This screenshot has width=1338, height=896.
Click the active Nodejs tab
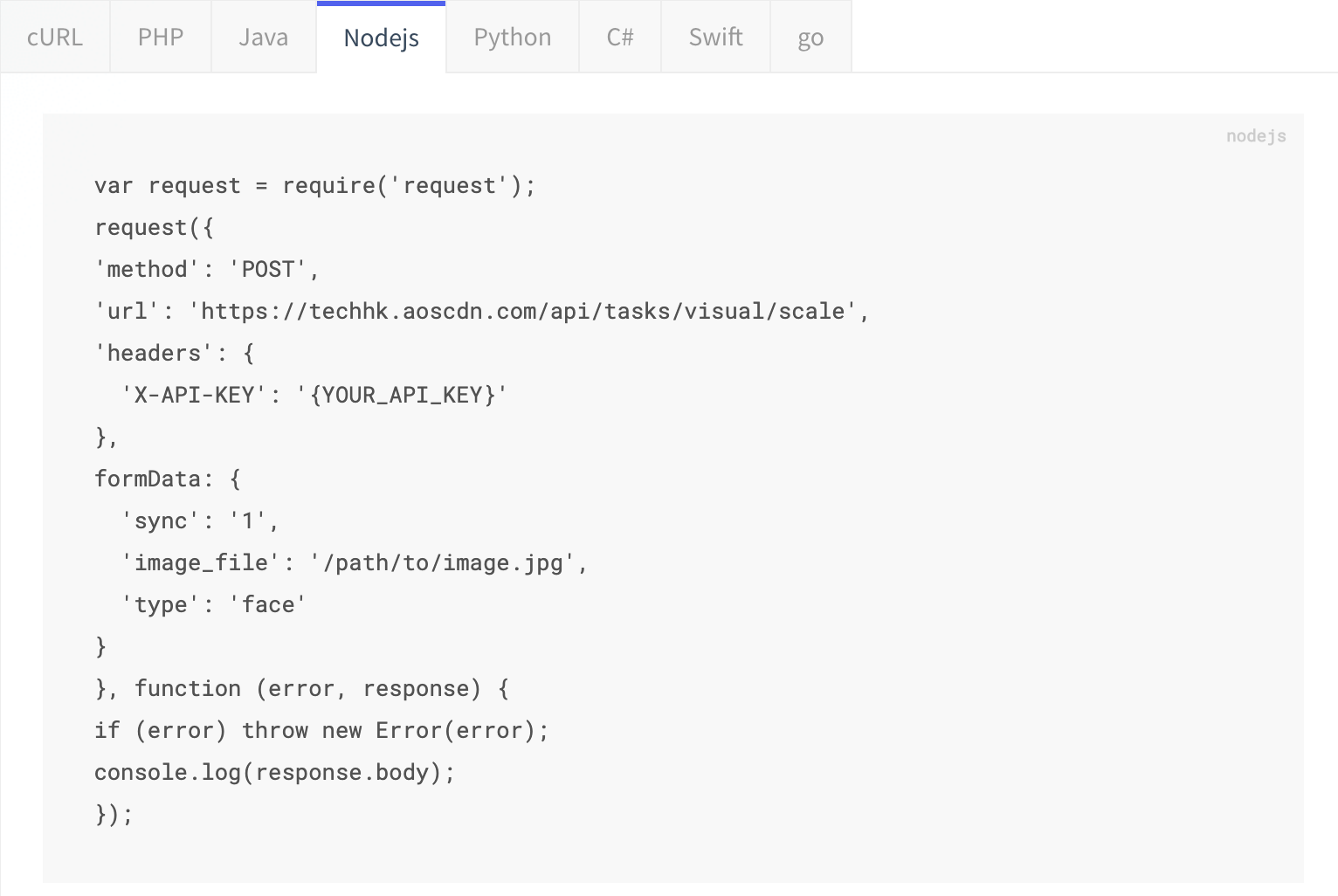381,38
